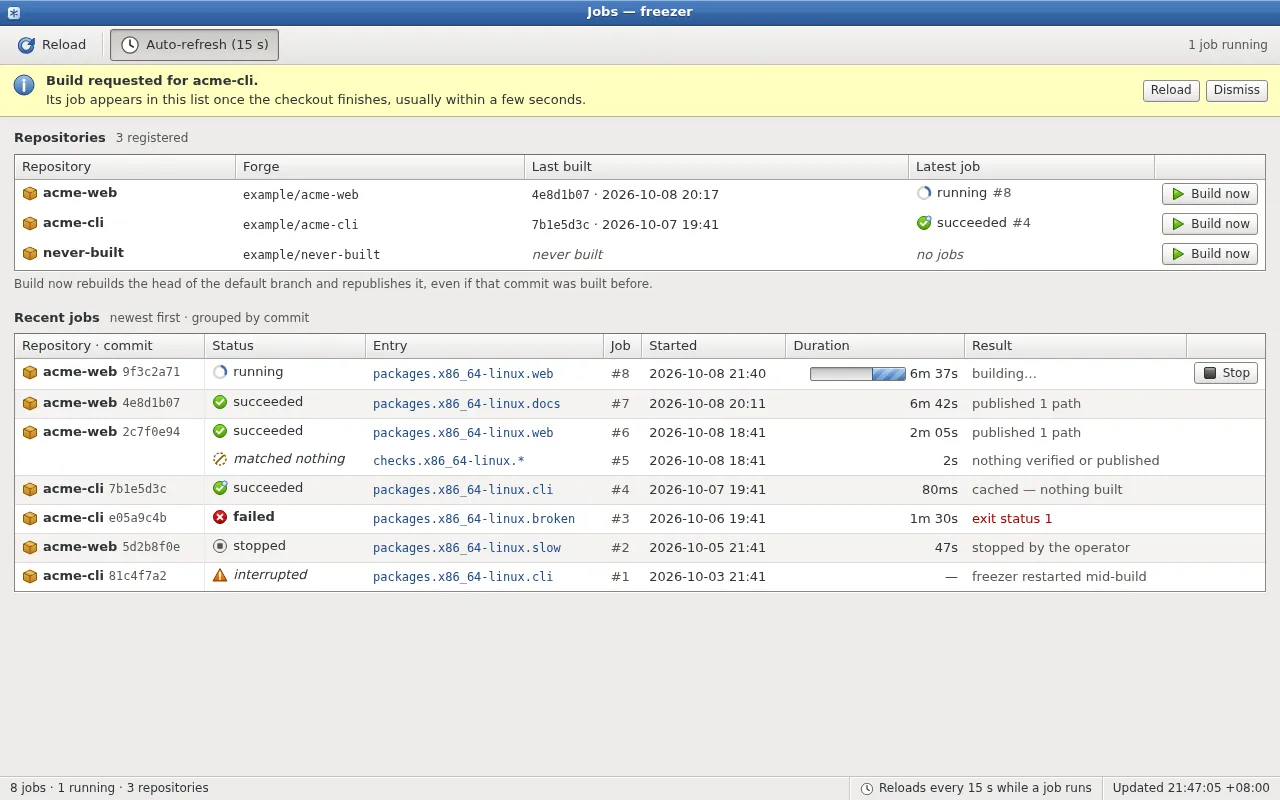Select 'freezer restarted mid-build' result
This screenshot has width=1280, height=800.
click(x=1059, y=577)
